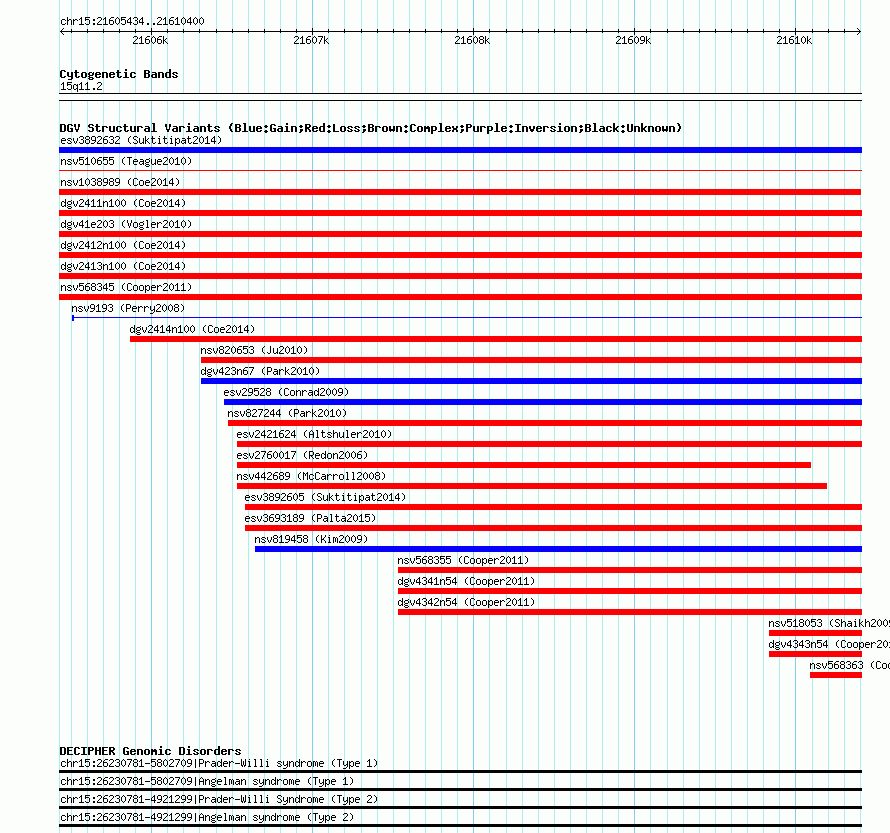
Task: Click the red dgv4342n54 loss bar
Action: 630,612
